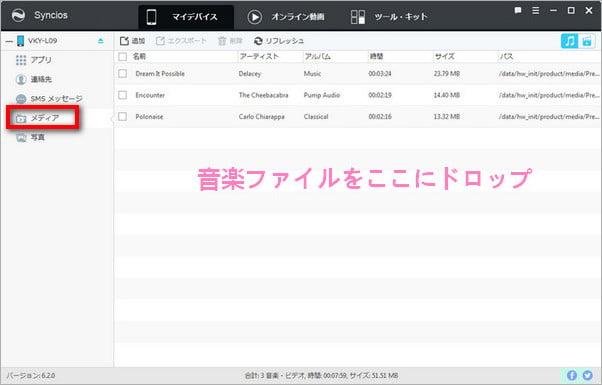Sort by 時間 column header
The height and width of the screenshot is (385, 602).
pyautogui.click(x=377, y=56)
